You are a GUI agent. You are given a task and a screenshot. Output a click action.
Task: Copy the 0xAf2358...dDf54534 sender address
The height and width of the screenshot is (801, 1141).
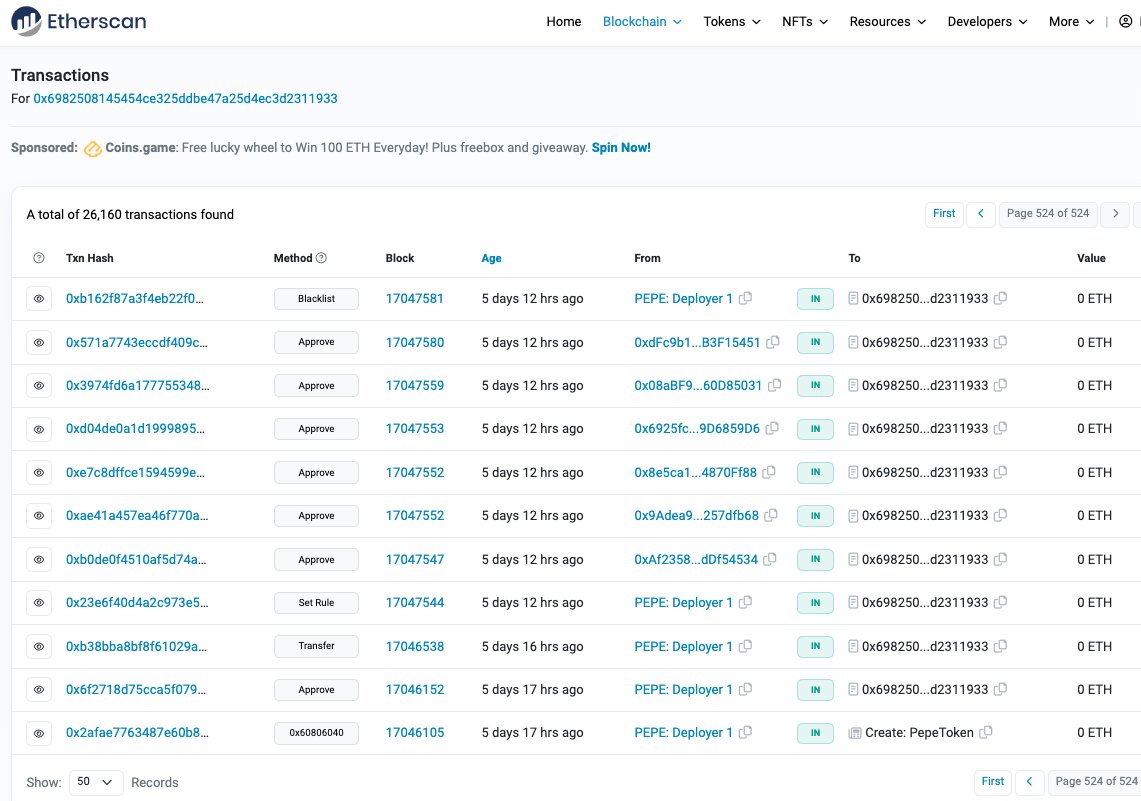[770, 559]
